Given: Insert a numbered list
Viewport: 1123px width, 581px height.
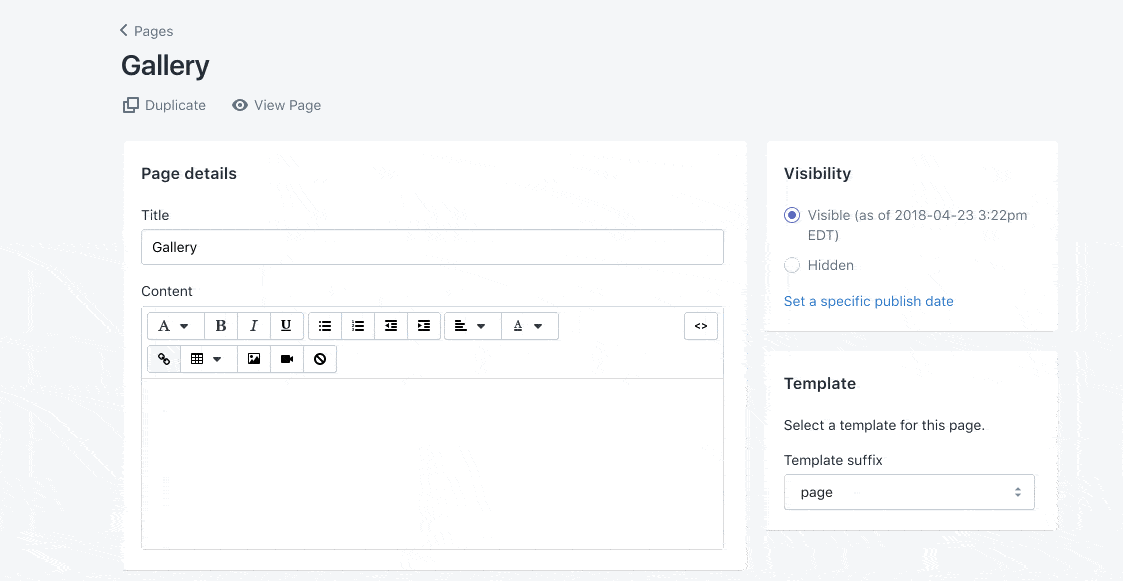Looking at the screenshot, I should [358, 326].
